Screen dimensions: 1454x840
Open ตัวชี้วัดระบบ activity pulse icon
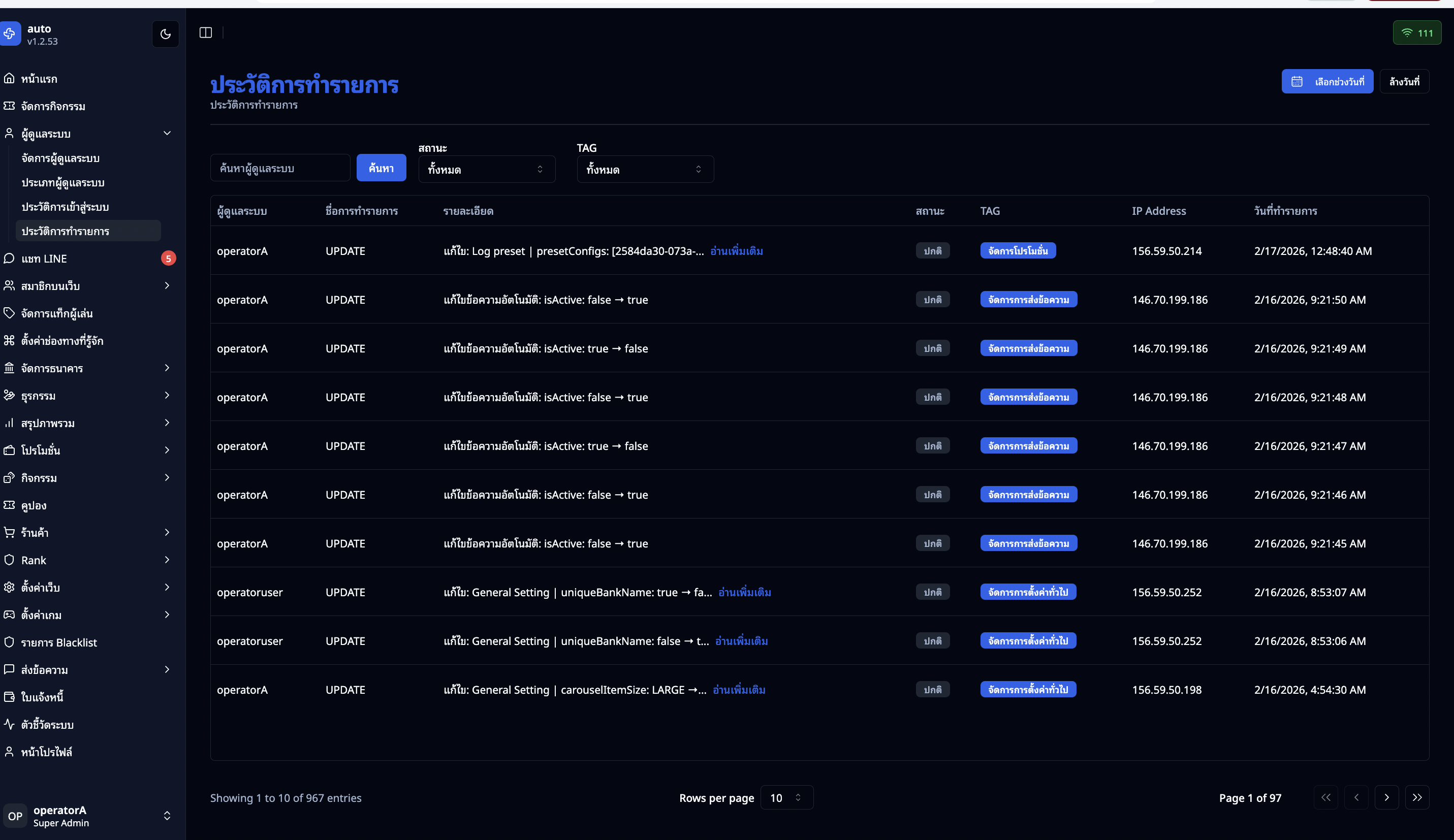tap(9, 724)
